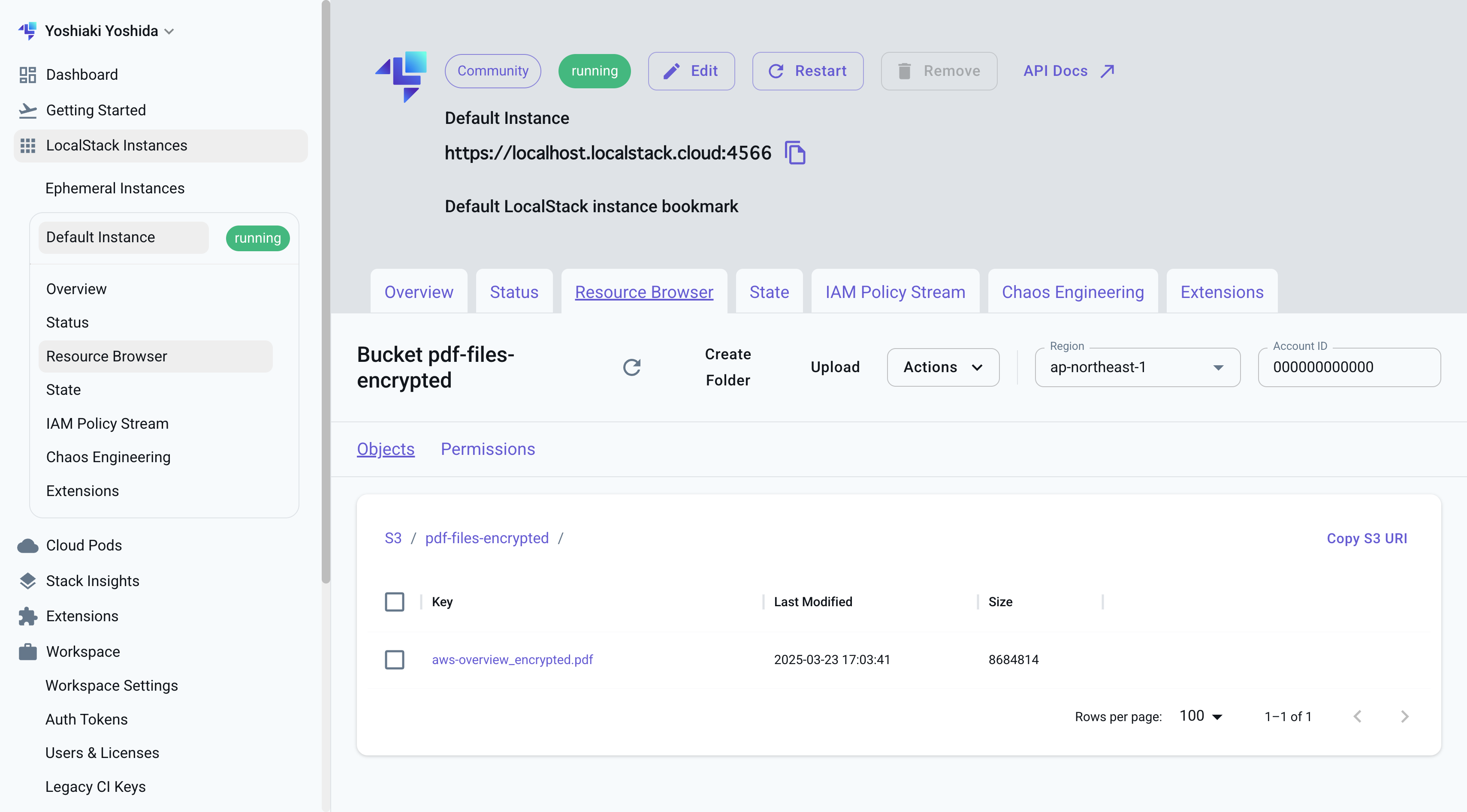
Task: Open the IAM Policy Stream tab
Action: coord(895,292)
